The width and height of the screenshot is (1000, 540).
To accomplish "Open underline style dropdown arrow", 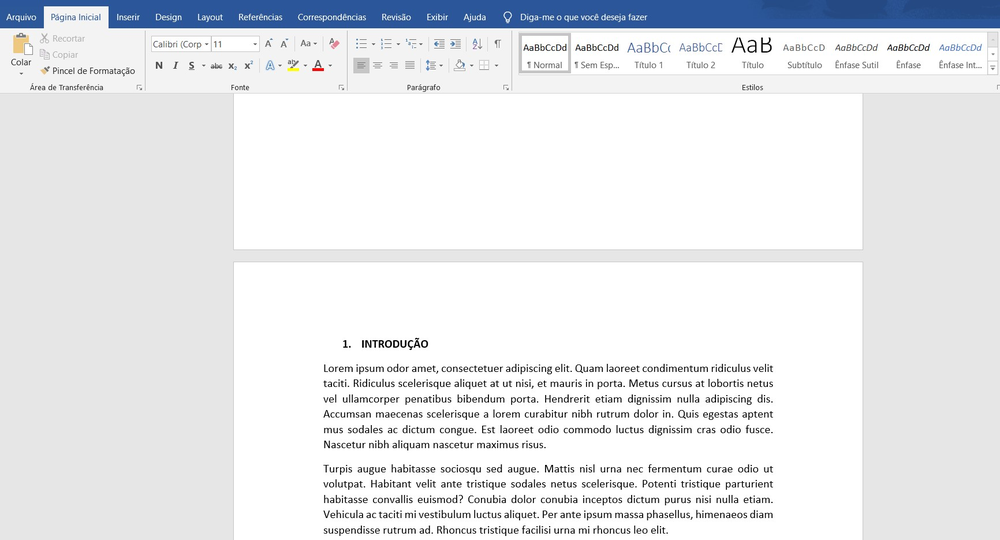I will [x=203, y=66].
